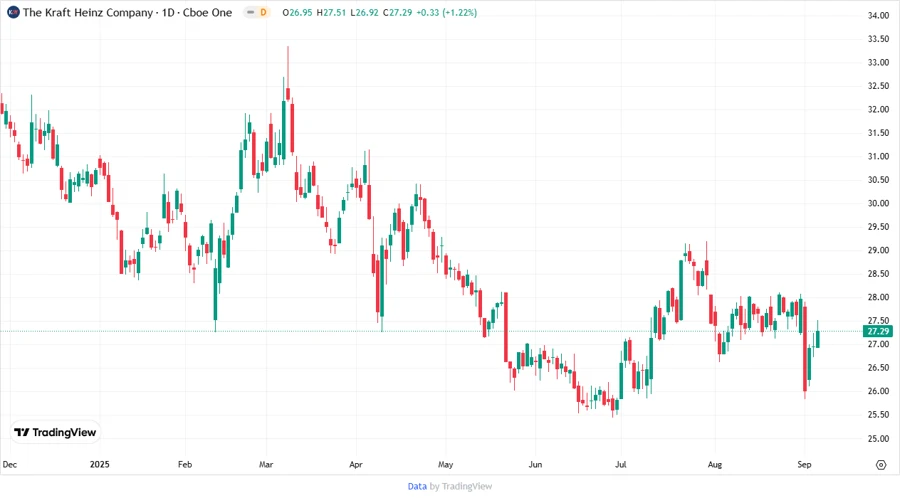Click the 'May' label on time axis

point(445,465)
